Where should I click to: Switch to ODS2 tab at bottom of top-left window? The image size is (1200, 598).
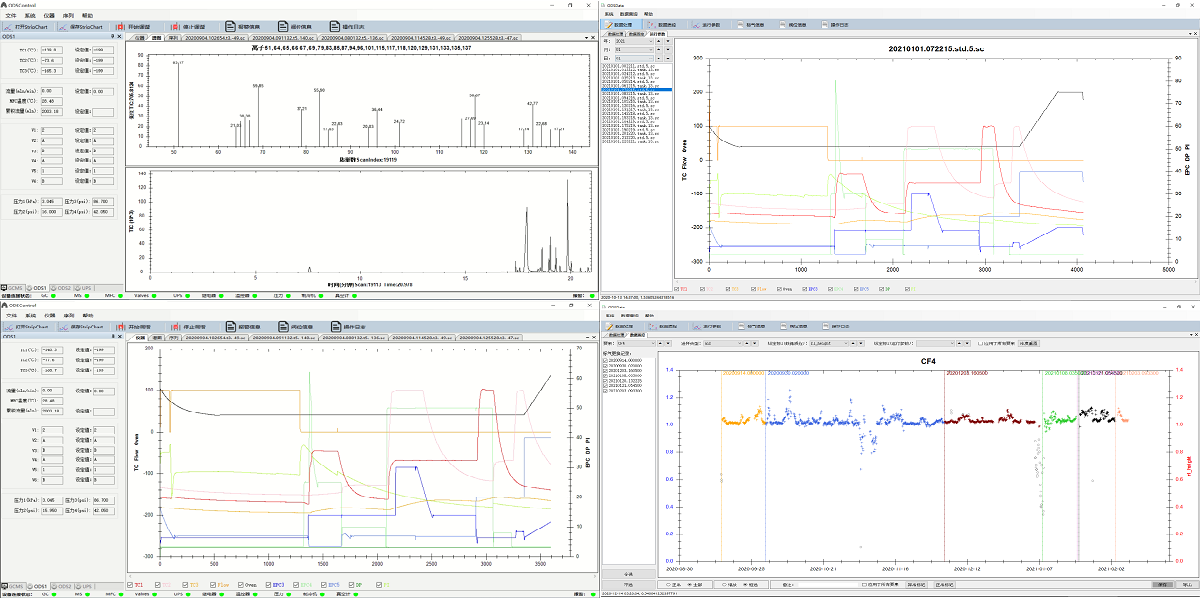click(x=62, y=286)
